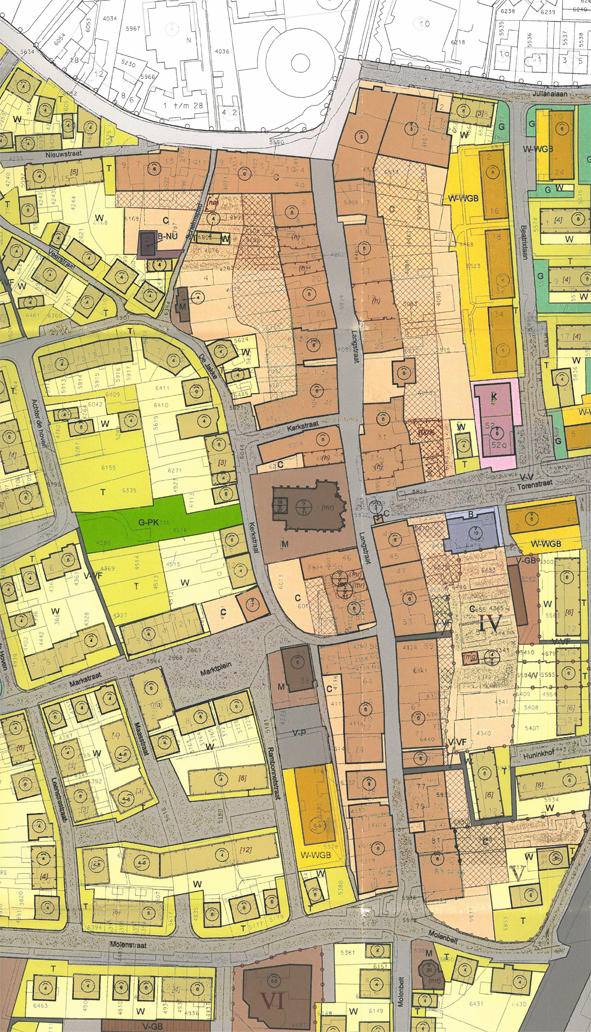The width and height of the screenshot is (591, 1032).
Task: Click parcel number '6431'
Action: point(476,1003)
